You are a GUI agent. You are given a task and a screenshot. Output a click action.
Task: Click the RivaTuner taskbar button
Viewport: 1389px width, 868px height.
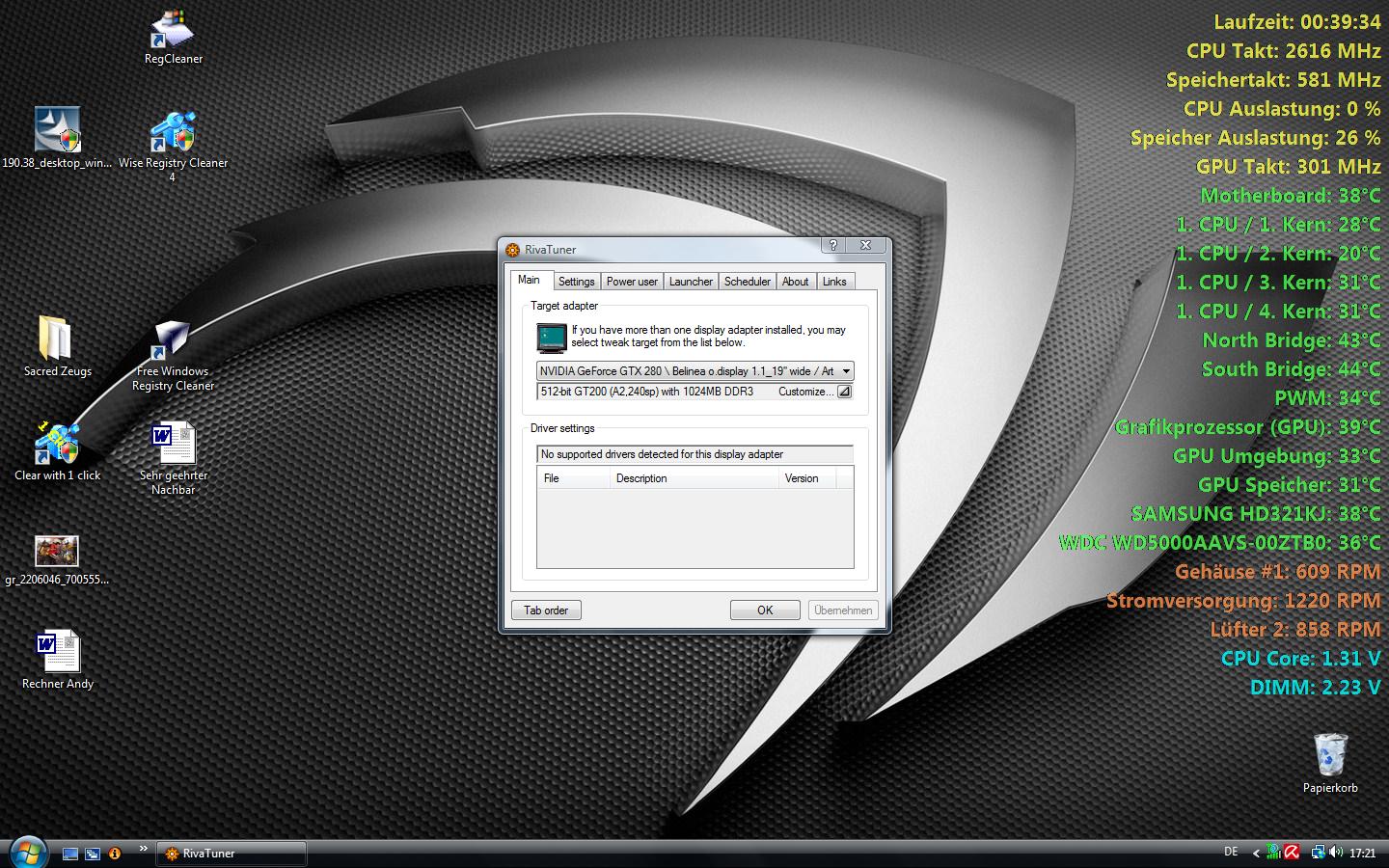(231, 854)
